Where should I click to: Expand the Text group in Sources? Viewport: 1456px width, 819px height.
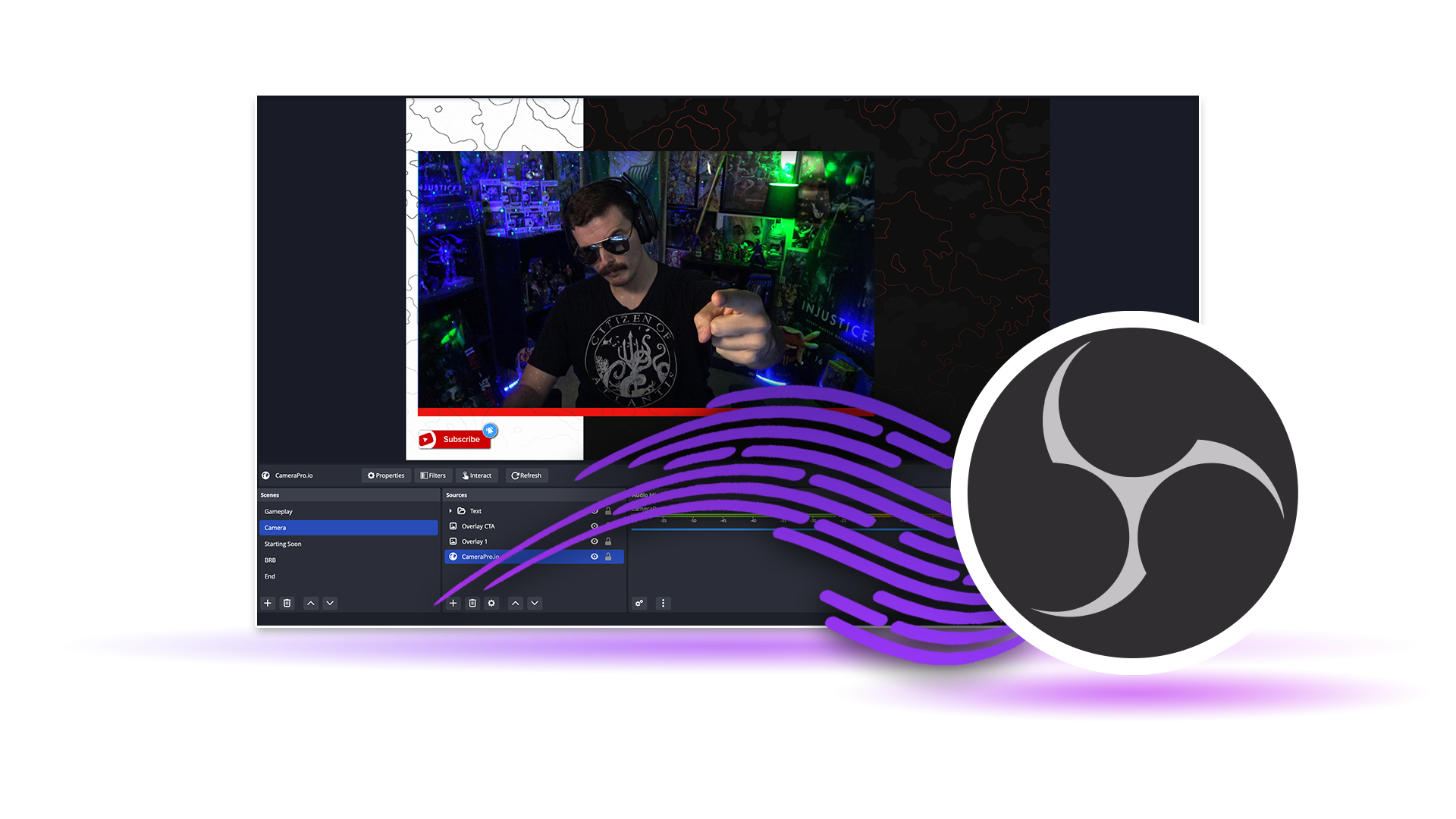coord(450,511)
